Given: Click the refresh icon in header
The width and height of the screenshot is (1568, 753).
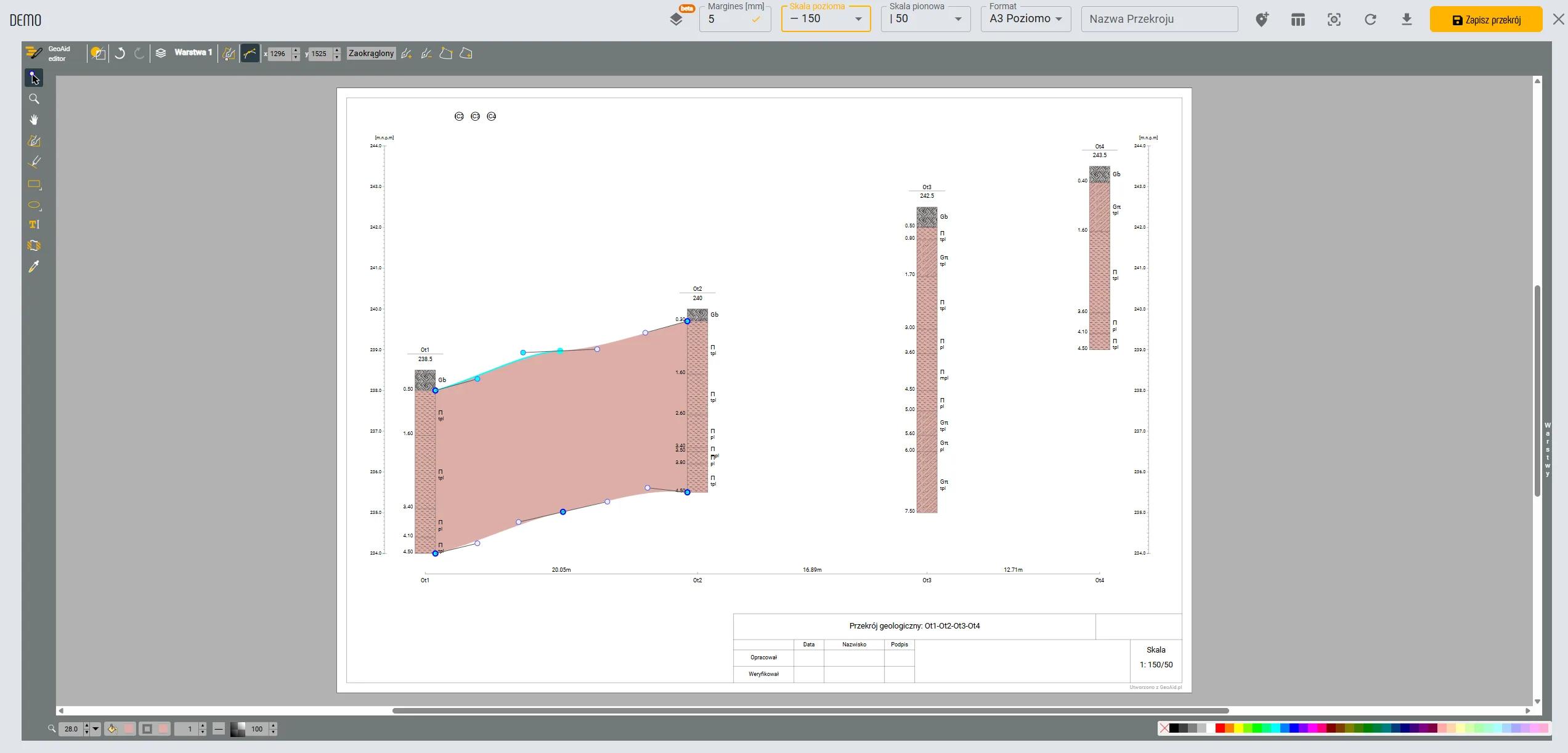Looking at the screenshot, I should (x=1370, y=20).
